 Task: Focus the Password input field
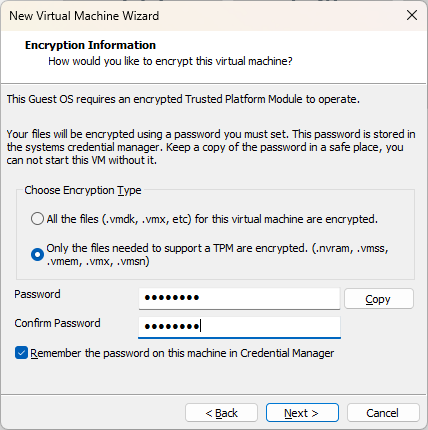pyautogui.click(x=239, y=298)
